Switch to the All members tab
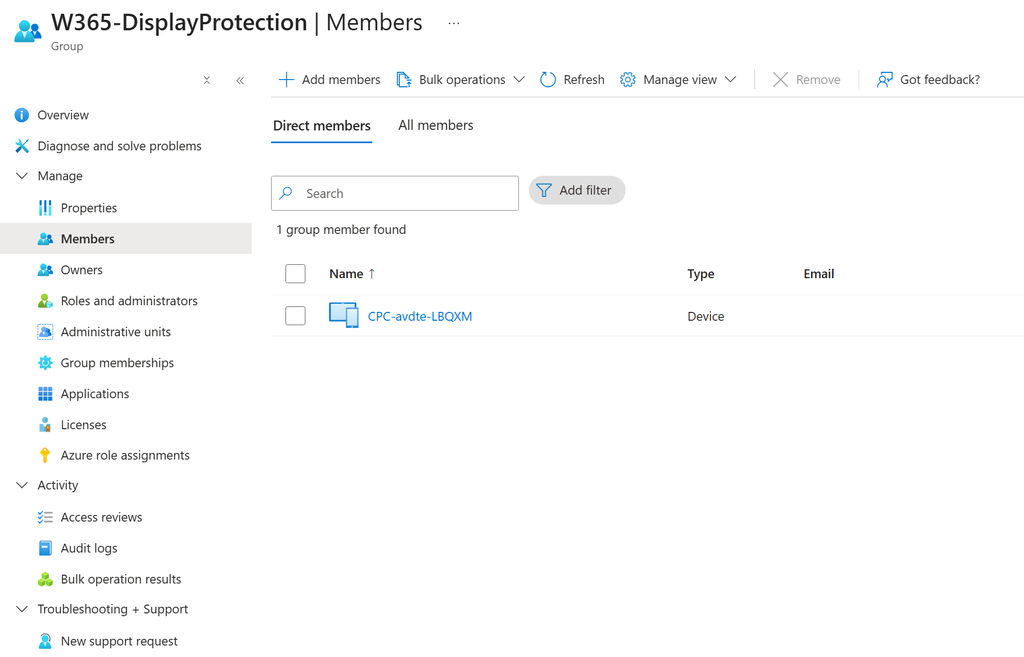This screenshot has width=1024, height=657. coord(436,125)
